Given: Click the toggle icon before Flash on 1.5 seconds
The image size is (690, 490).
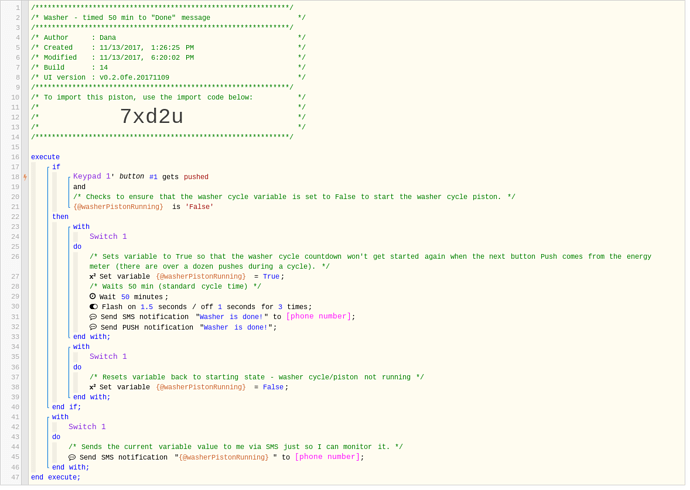Looking at the screenshot, I should pos(93,307).
